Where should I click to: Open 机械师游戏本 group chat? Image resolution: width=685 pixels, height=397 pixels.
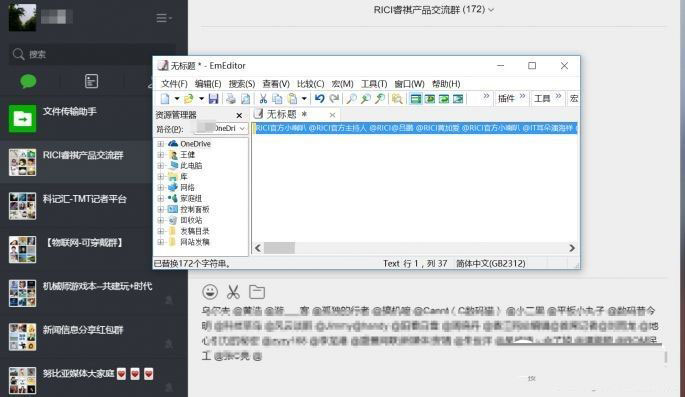pos(94,293)
